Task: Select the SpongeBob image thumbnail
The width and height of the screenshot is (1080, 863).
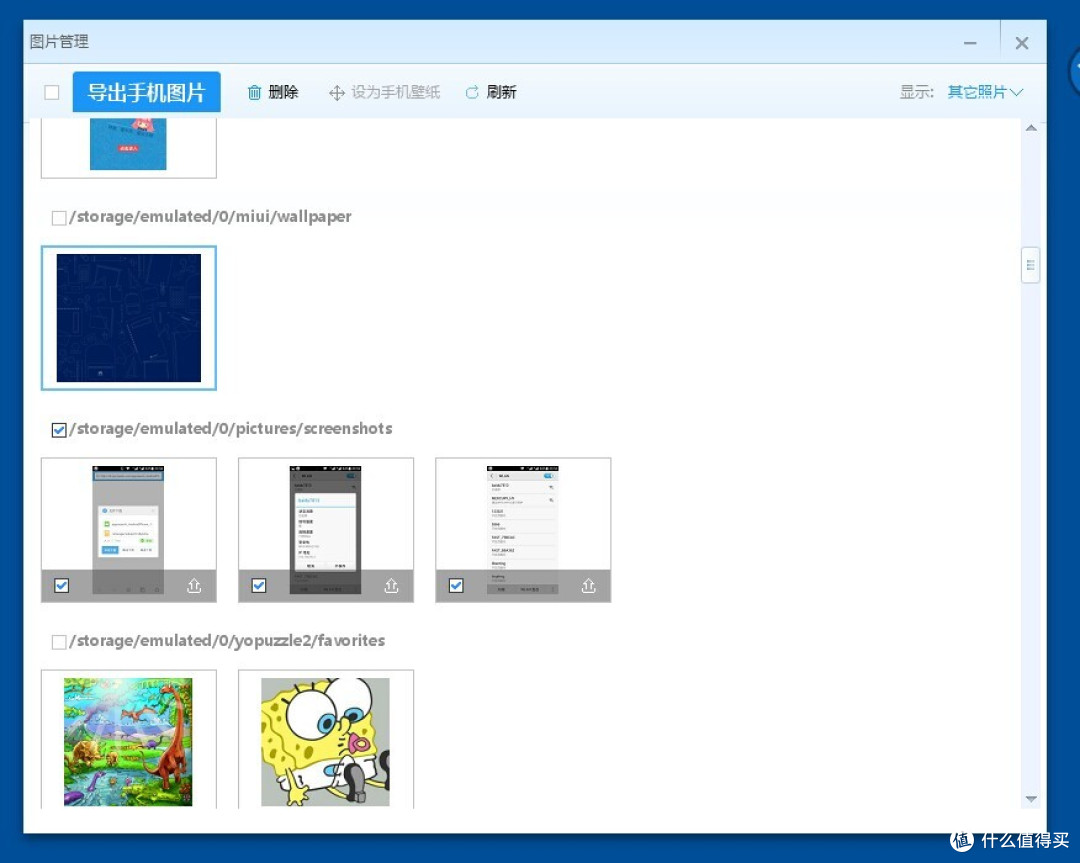Action: (326, 740)
